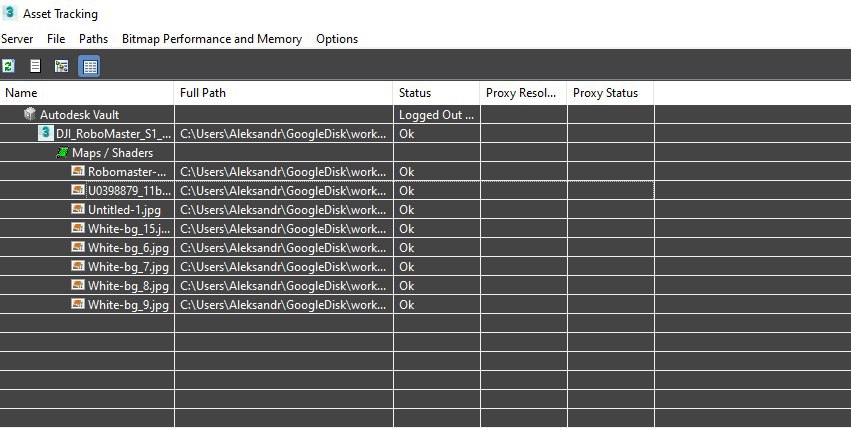Click the bitmap icon beside White-bg_9.jpg
Viewport: 851px width, 428px height.
click(x=78, y=304)
